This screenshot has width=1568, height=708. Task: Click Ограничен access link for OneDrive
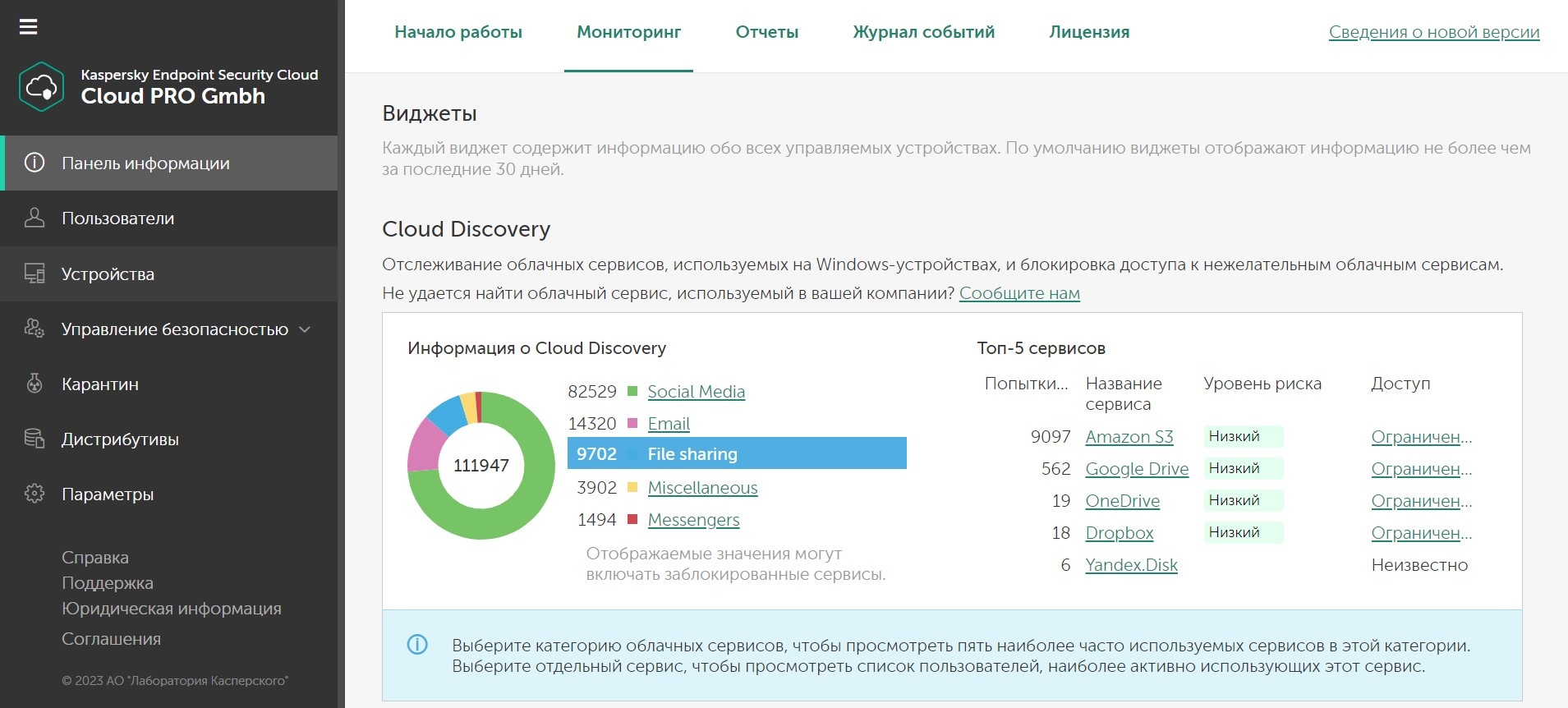click(1421, 501)
